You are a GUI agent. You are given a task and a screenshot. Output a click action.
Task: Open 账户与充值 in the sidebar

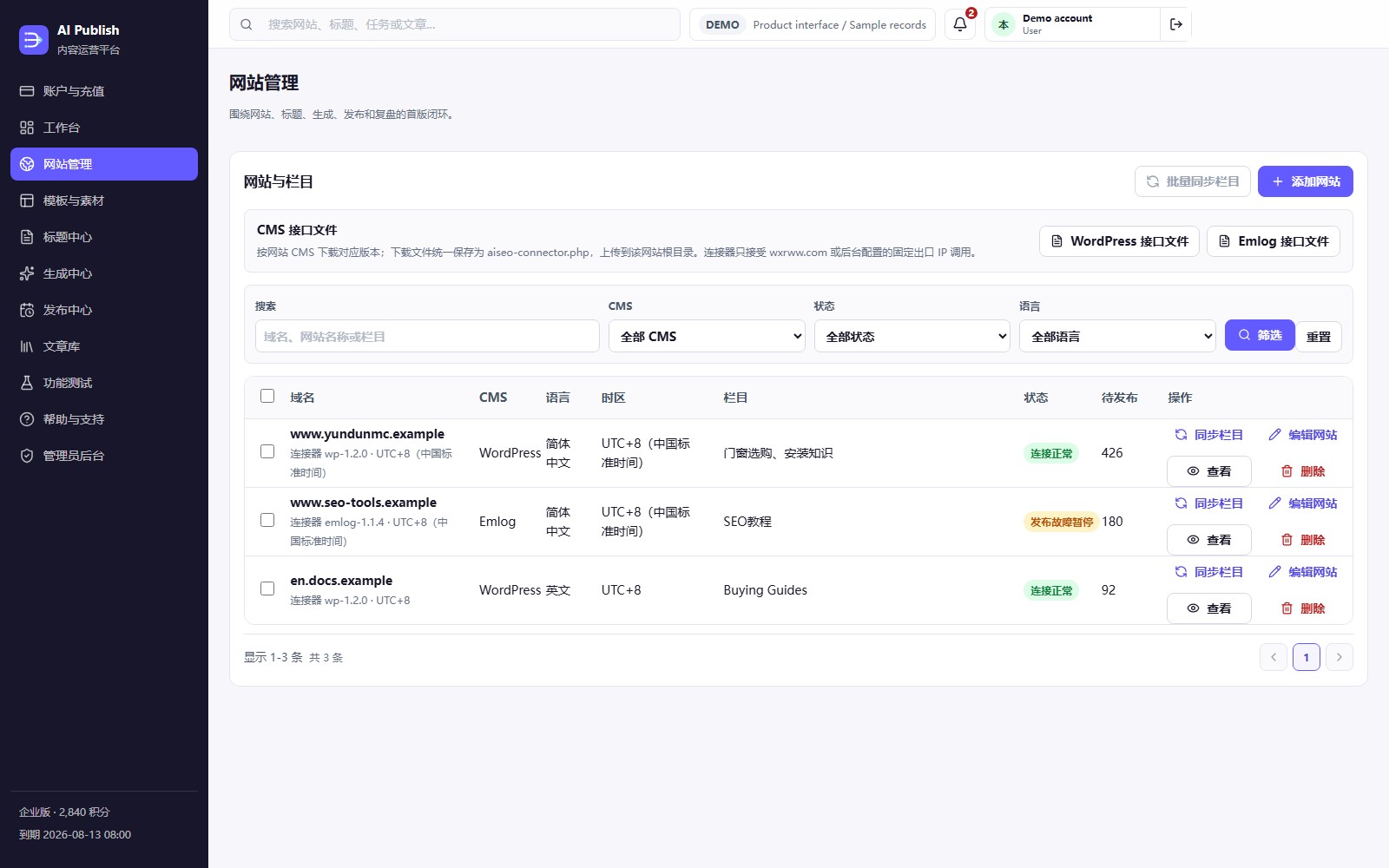click(x=104, y=91)
